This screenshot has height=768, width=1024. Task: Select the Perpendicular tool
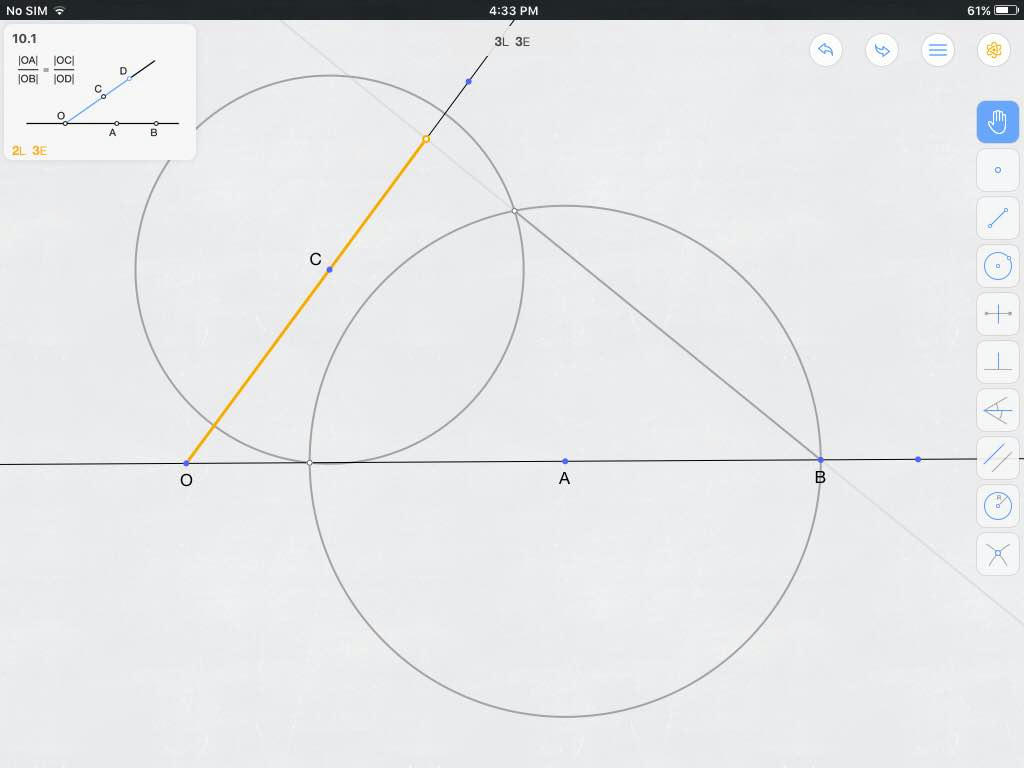point(997,362)
